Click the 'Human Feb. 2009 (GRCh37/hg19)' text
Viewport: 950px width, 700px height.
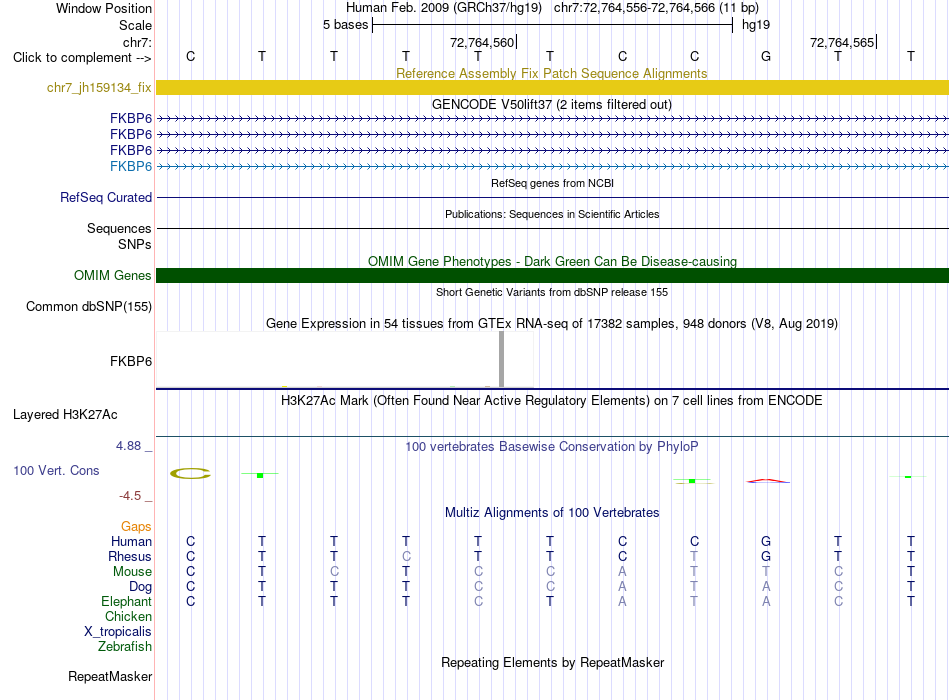coord(443,8)
